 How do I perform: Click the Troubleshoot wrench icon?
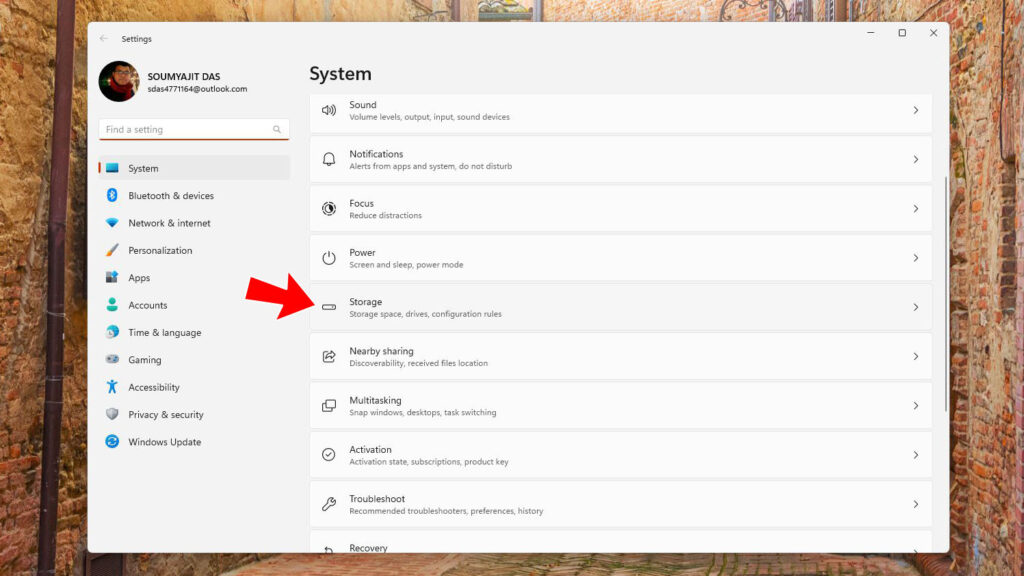pos(328,504)
